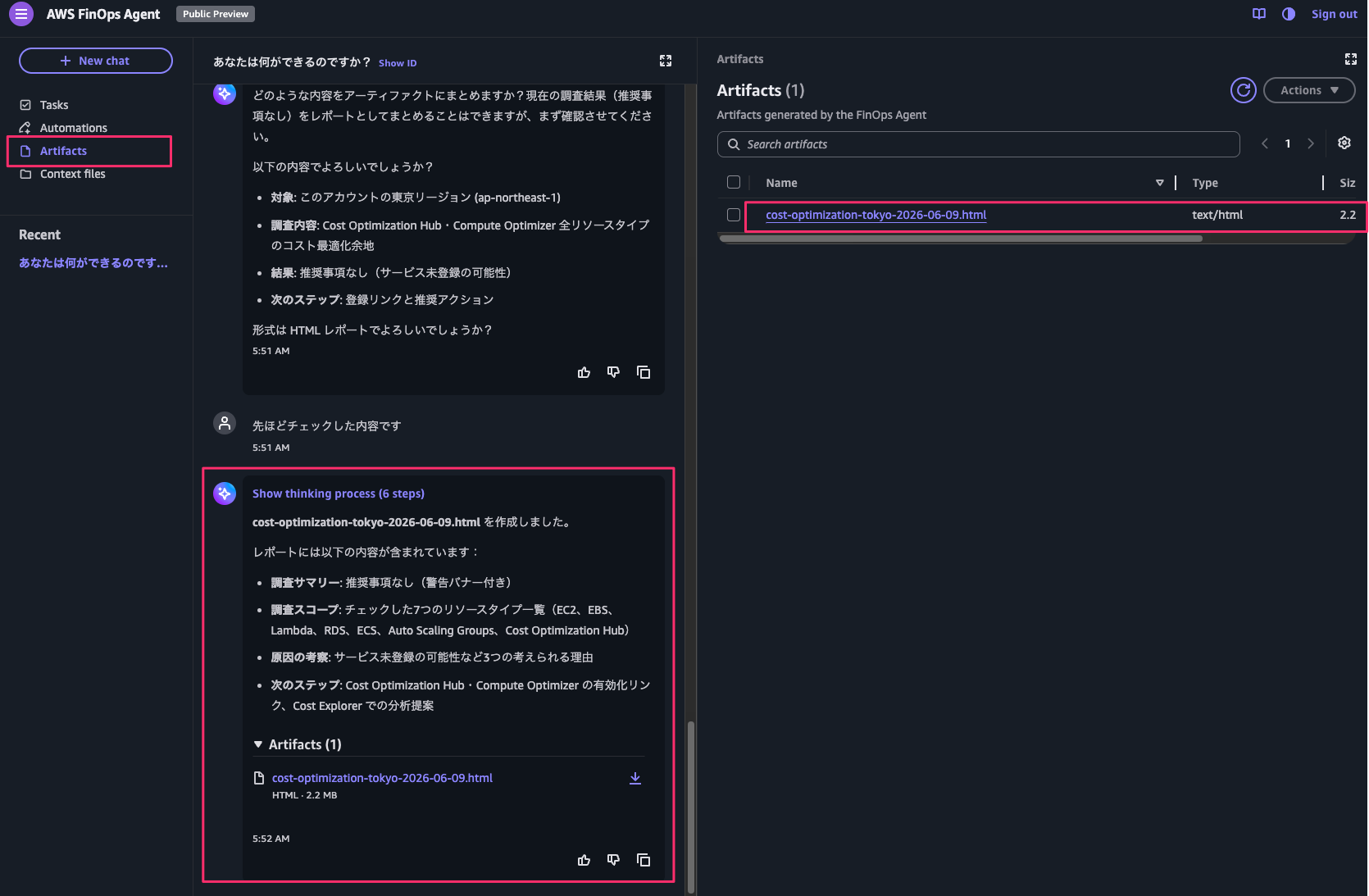Open Artifacts in the sidebar
Image resolution: width=1369 pixels, height=896 pixels.
pos(63,151)
